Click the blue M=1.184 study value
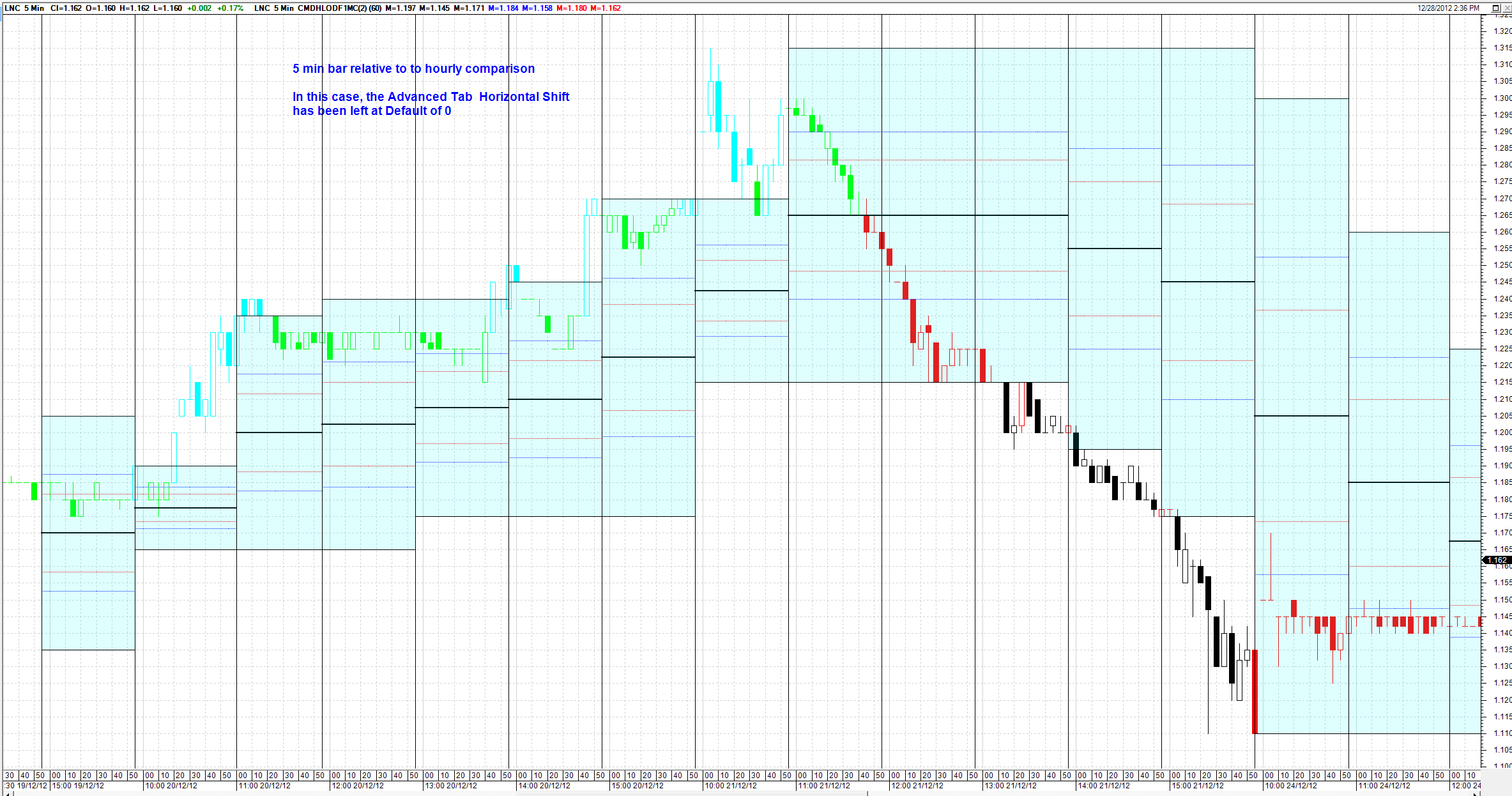The height and width of the screenshot is (796, 1512). [x=503, y=8]
